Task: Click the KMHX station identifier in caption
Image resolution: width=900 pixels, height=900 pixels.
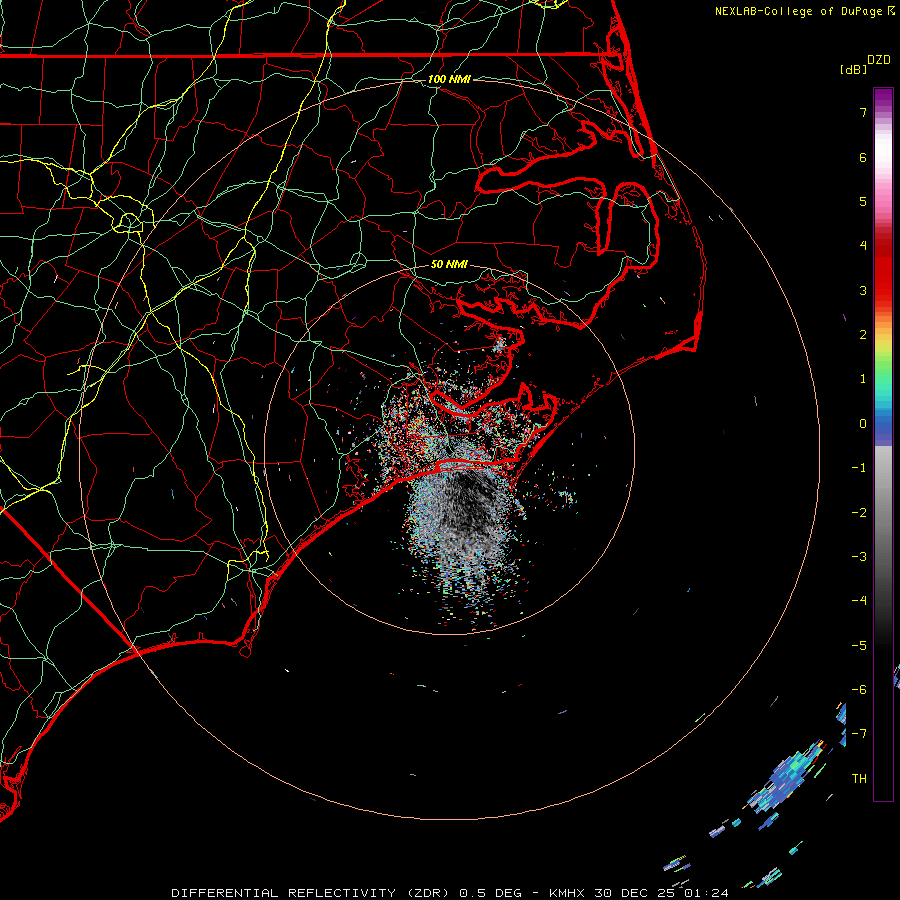Action: (566, 893)
